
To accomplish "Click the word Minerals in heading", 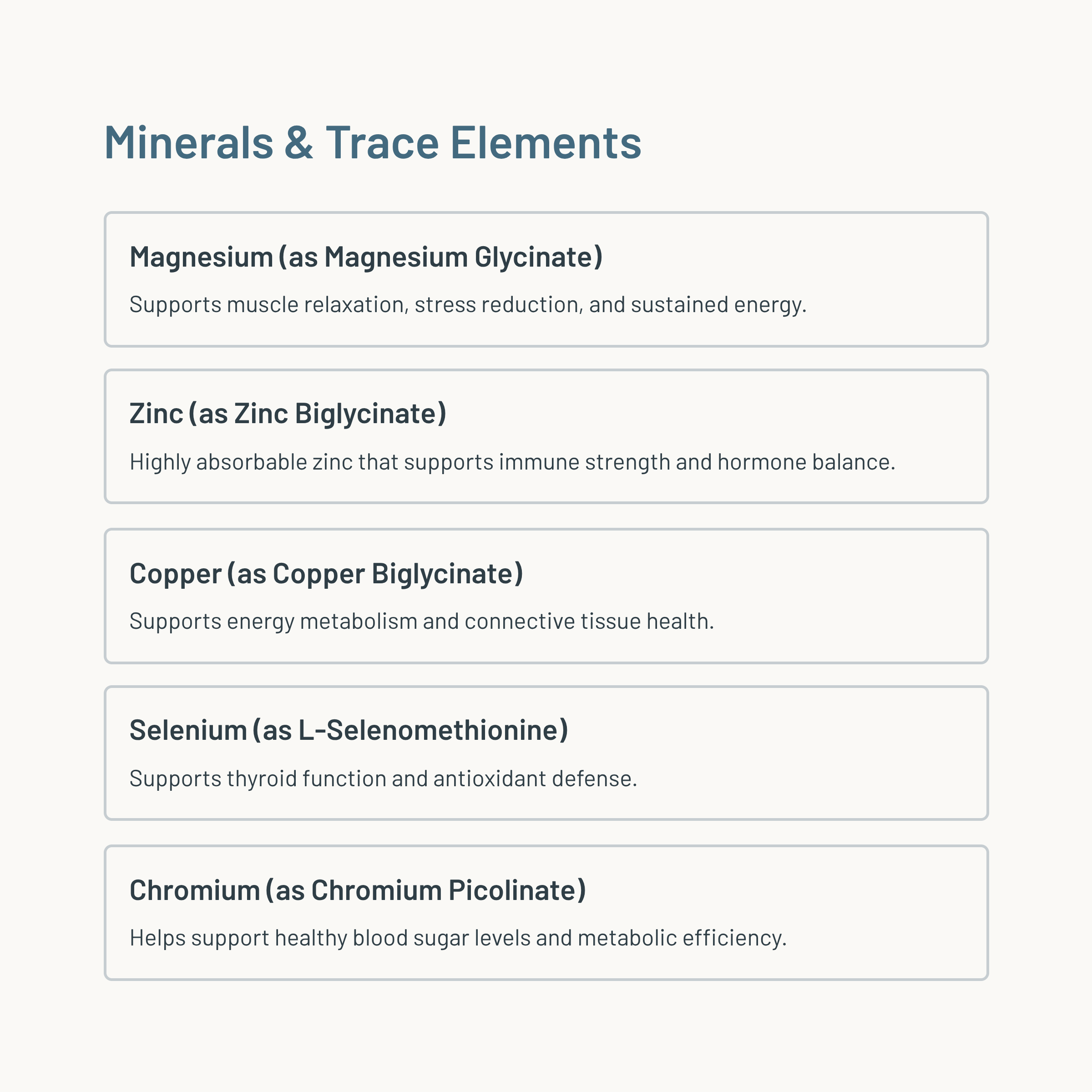I will pos(189,142).
